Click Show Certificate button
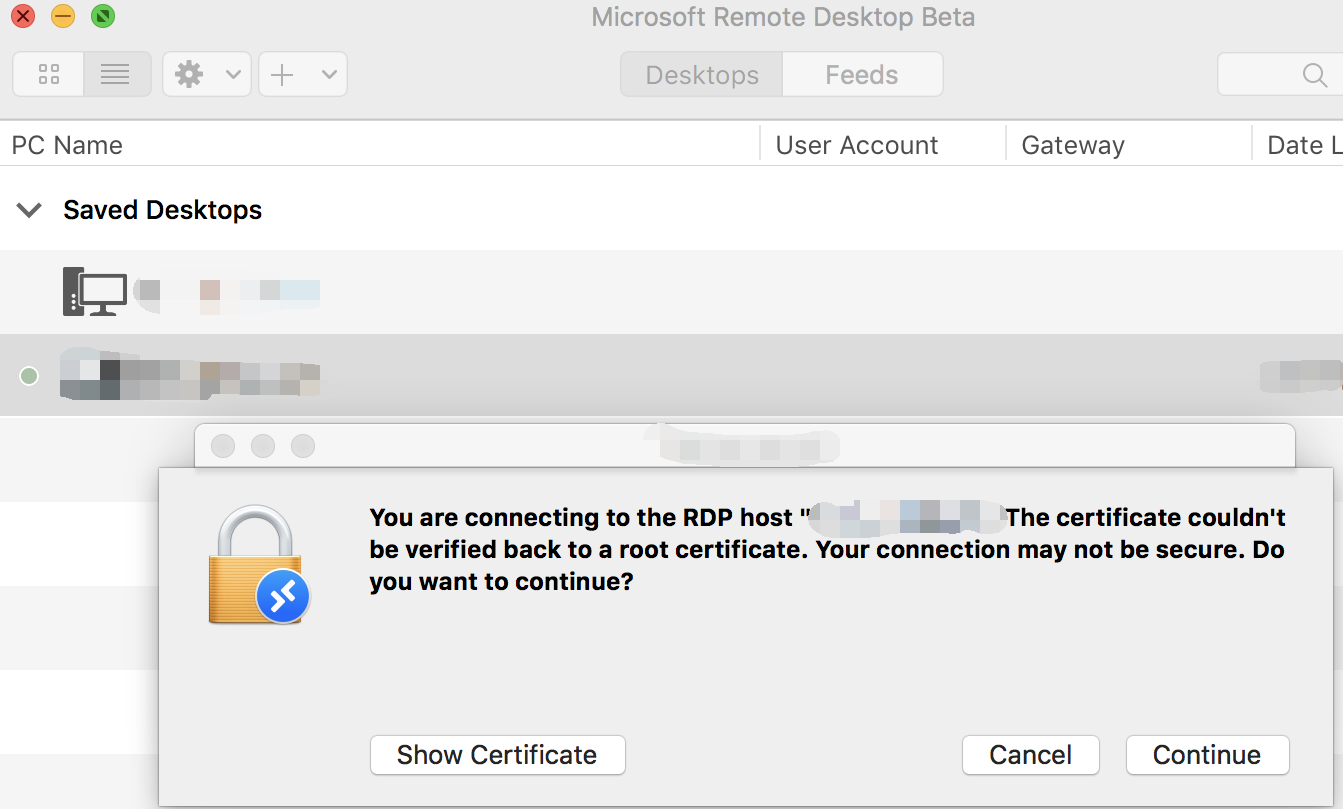Viewport: 1343px width, 809px height. [497, 755]
